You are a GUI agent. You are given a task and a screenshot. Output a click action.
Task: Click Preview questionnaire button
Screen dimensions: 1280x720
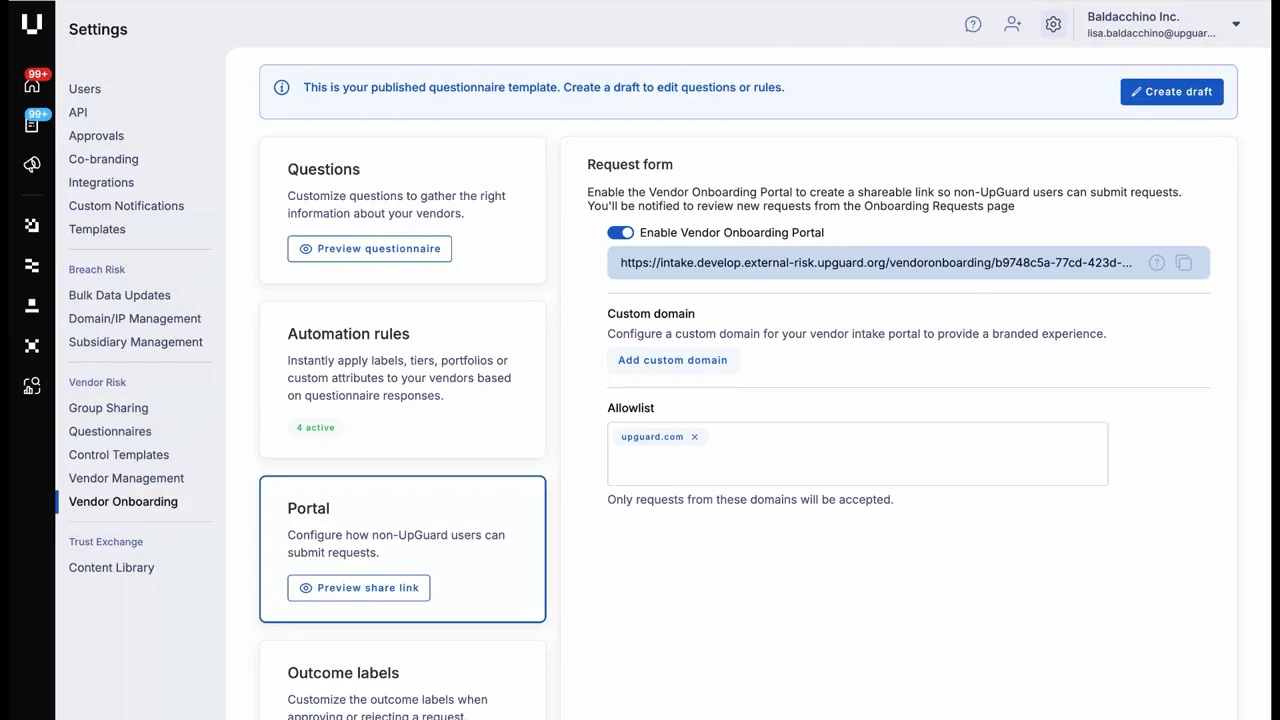point(370,249)
